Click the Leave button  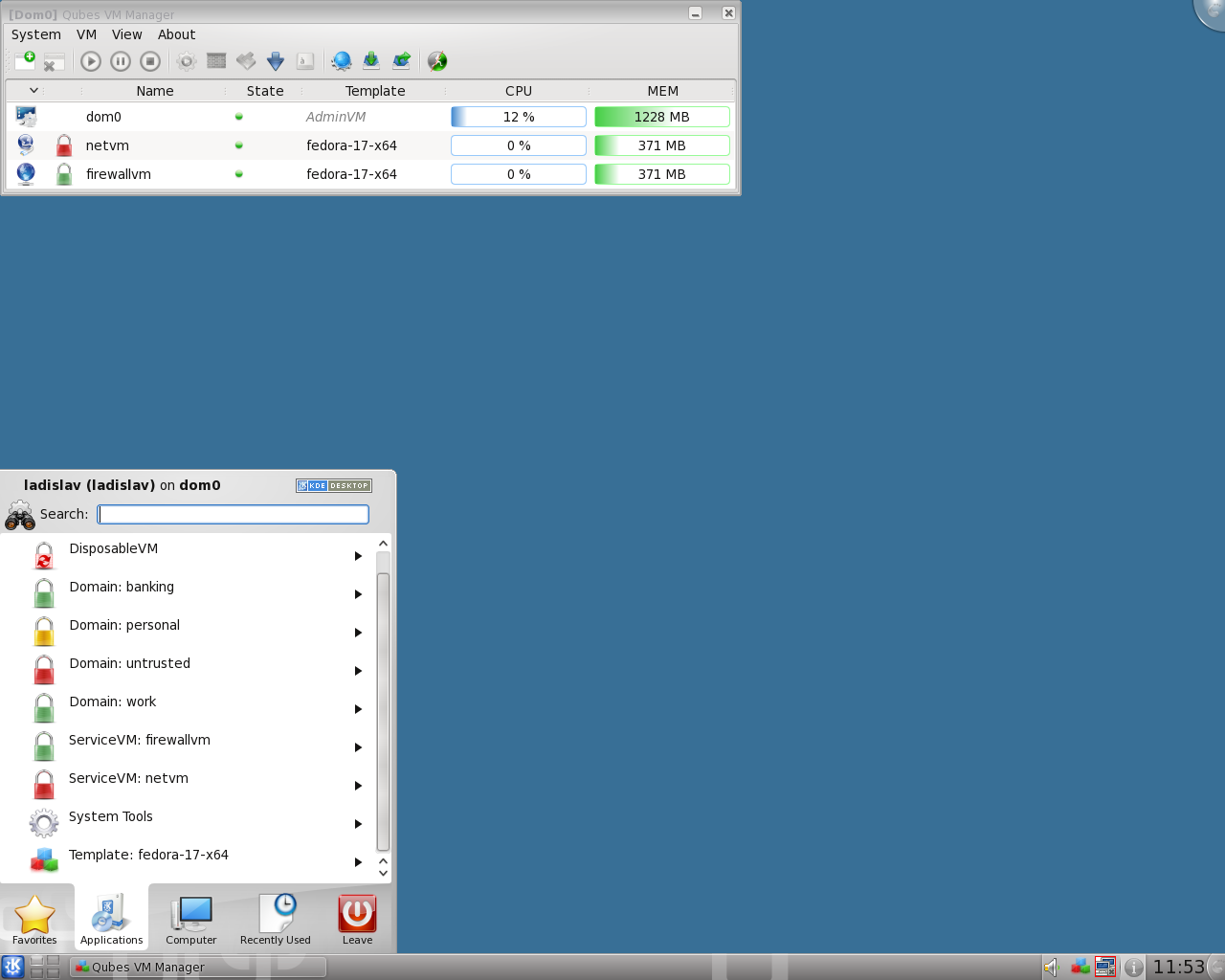[356, 919]
